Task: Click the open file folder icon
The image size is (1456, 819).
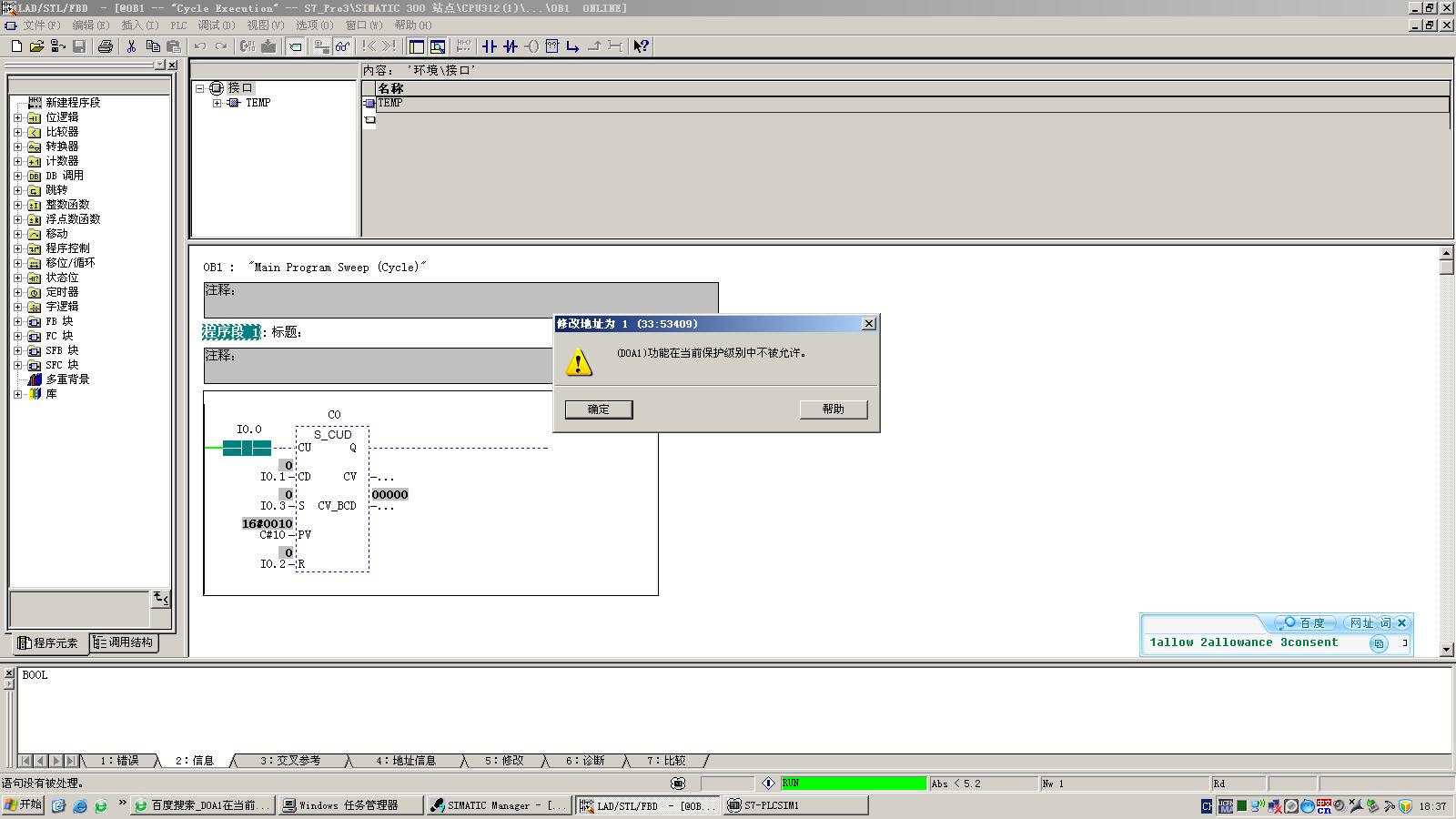Action: (x=36, y=46)
